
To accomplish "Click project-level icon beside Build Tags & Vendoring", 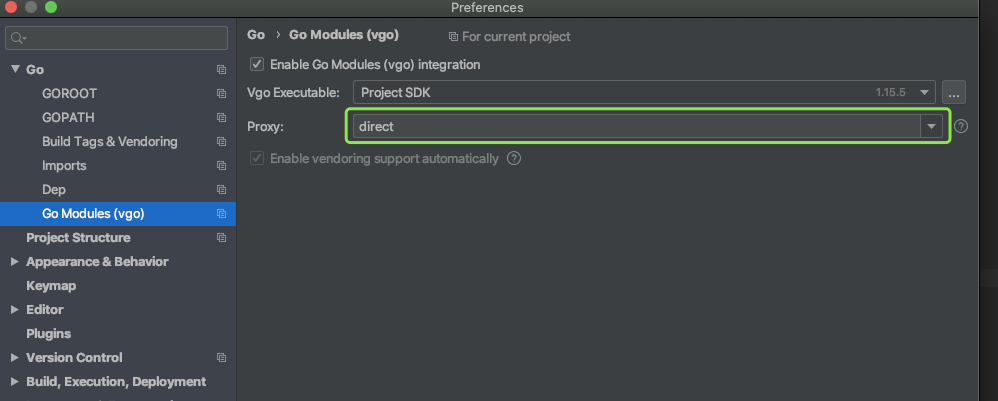I will [221, 142].
